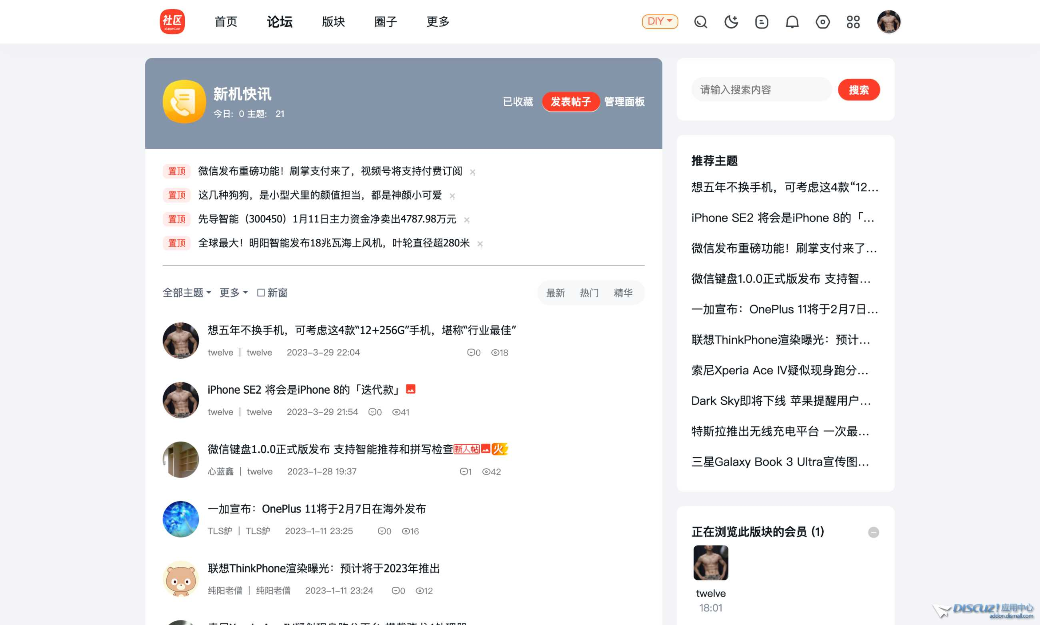Expand the DIY dropdown button
The image size is (1040, 625).
tap(659, 21)
